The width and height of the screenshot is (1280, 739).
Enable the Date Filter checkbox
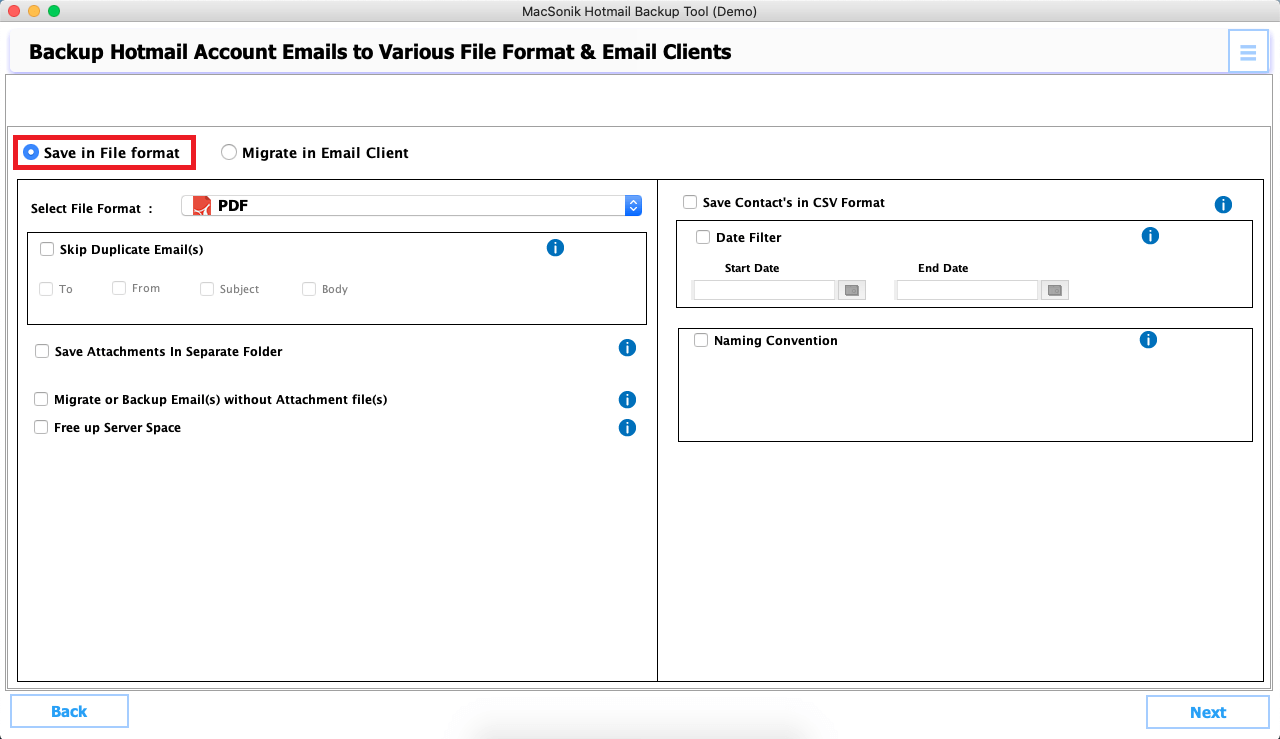click(703, 237)
